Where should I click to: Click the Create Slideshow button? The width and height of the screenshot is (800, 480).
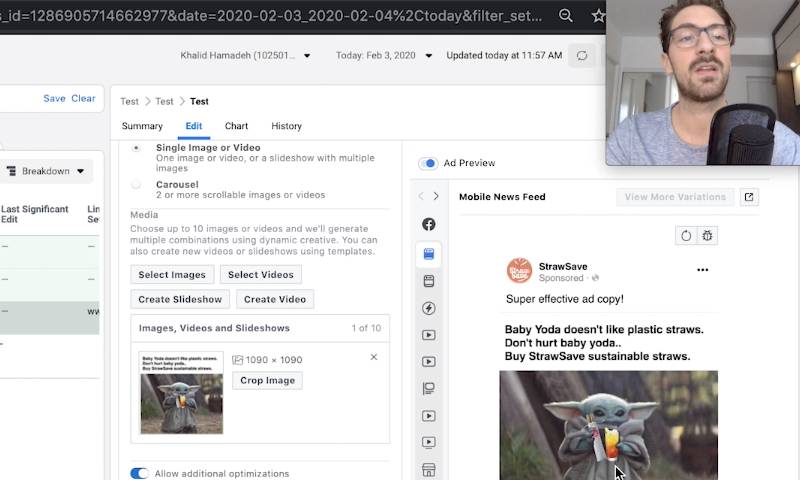click(x=180, y=299)
